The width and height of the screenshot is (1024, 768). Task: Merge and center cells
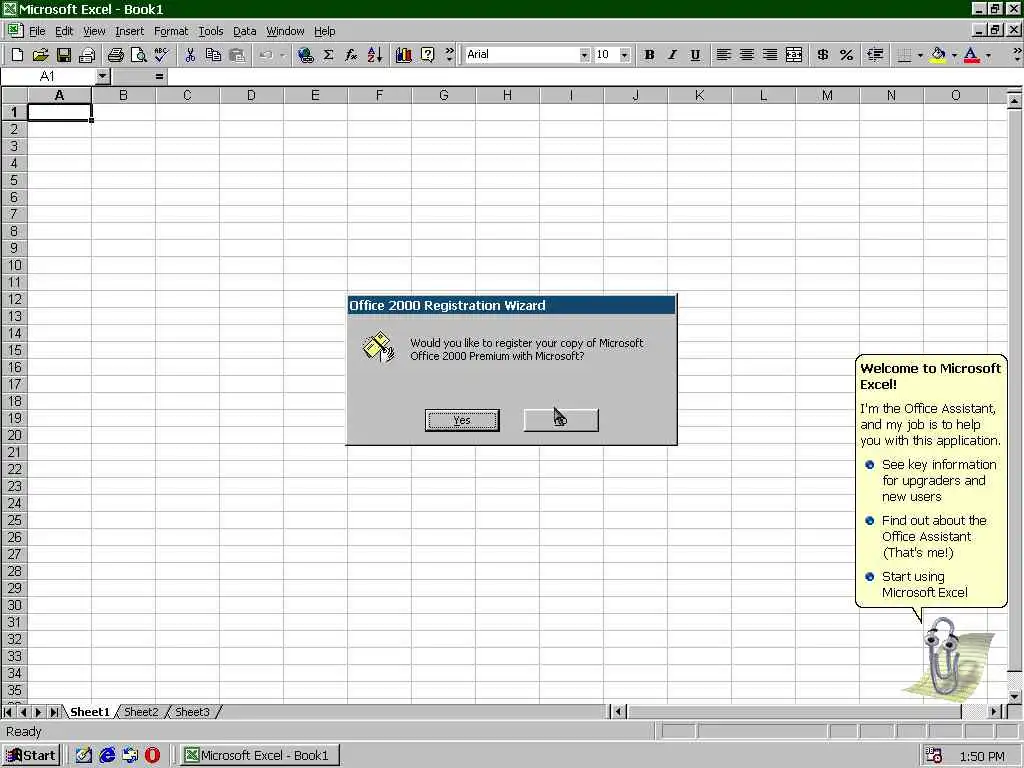(793, 56)
